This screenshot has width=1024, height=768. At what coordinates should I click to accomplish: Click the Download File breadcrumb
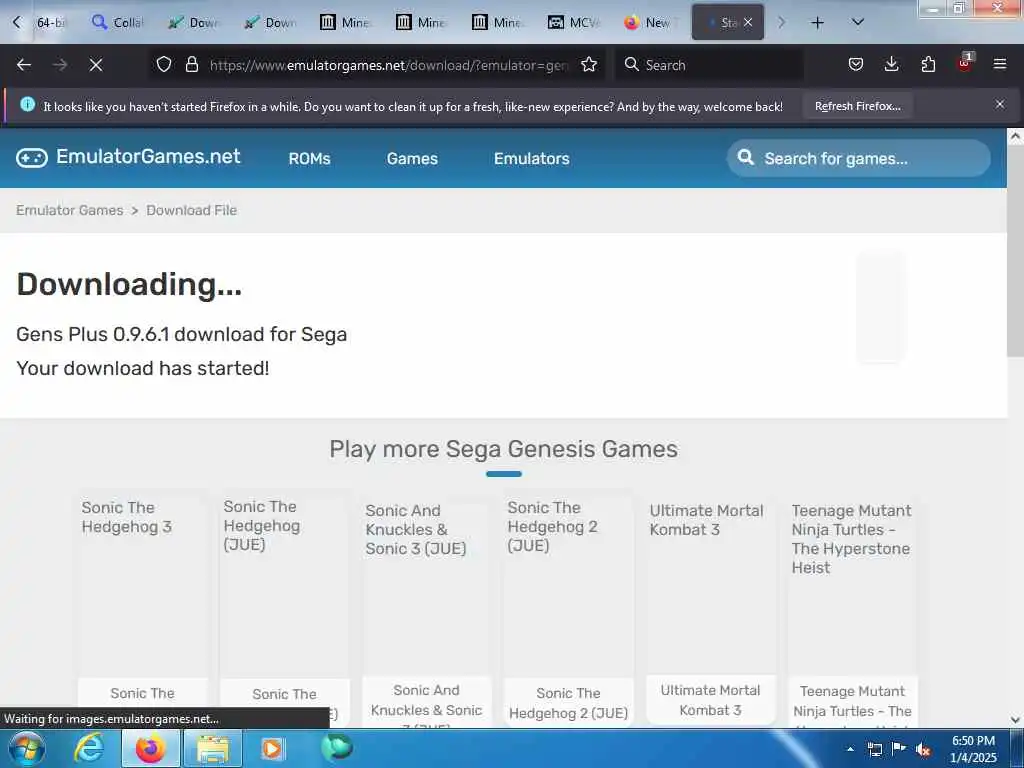click(x=191, y=210)
